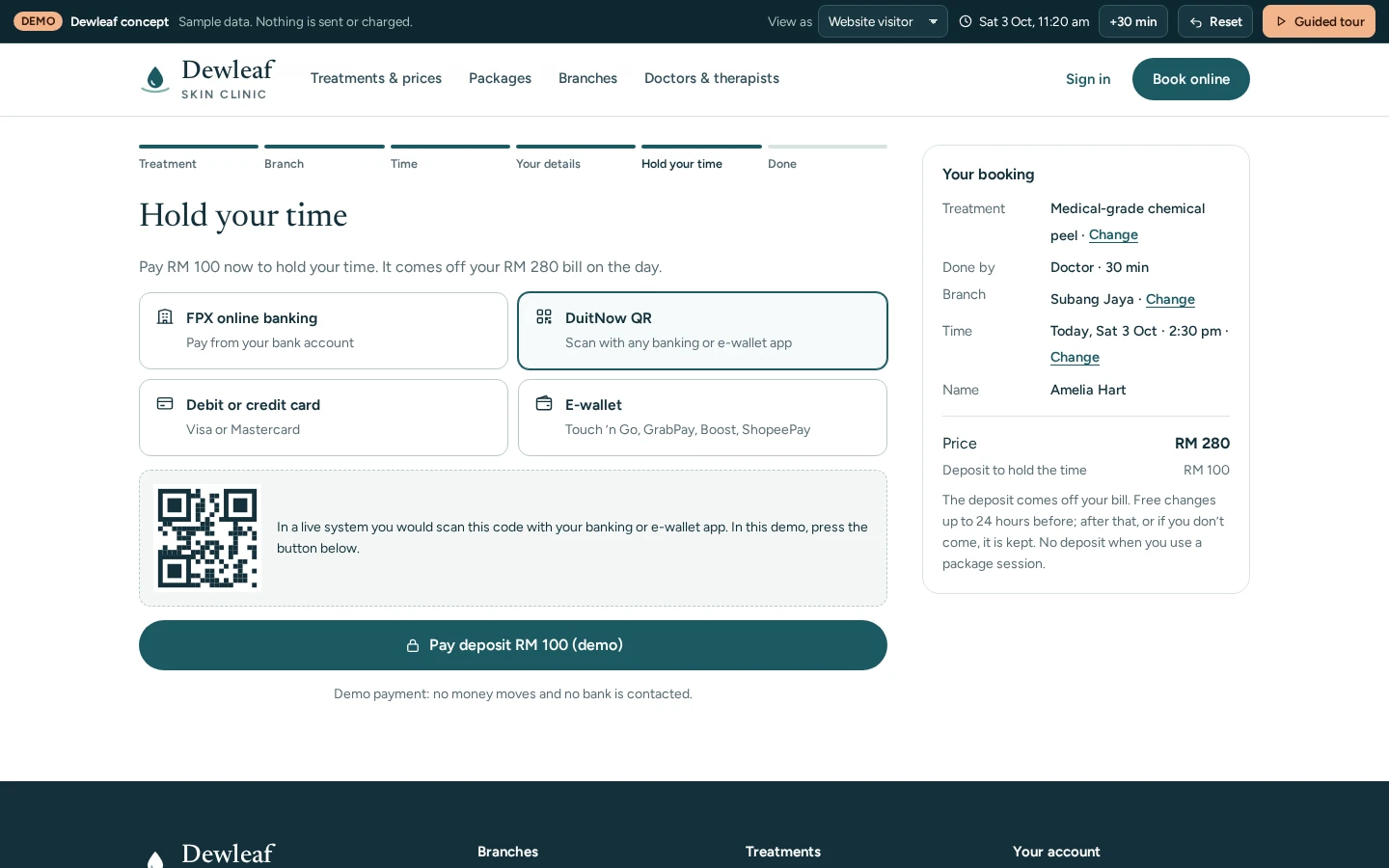Pay deposit RM 100 (demo)

513,645
